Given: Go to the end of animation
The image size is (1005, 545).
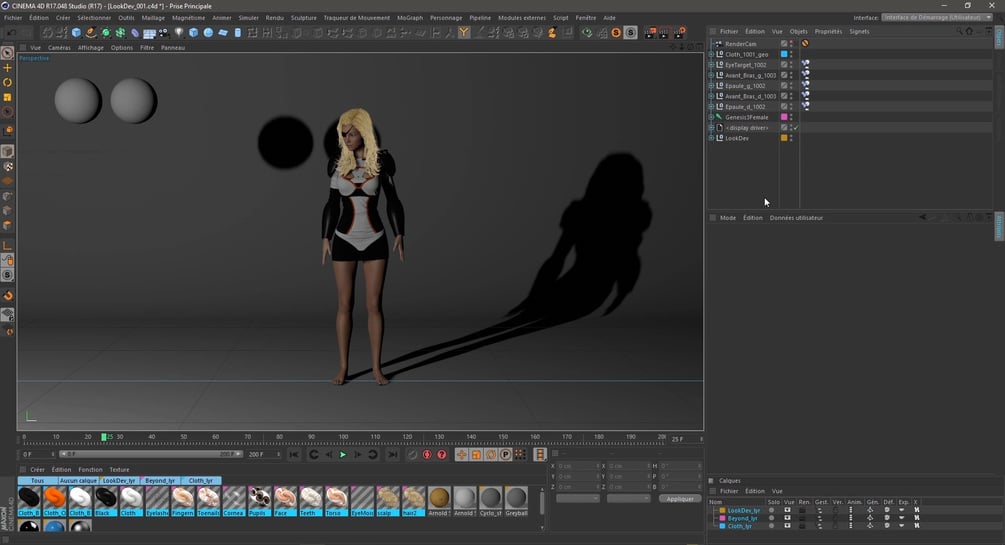Looking at the screenshot, I should [392, 455].
